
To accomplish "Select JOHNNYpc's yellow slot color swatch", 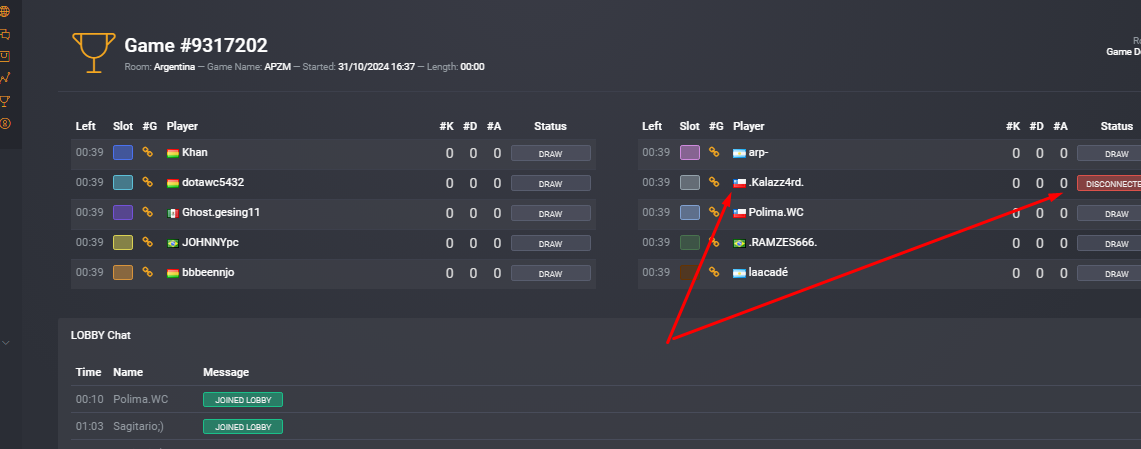I will (x=123, y=242).
